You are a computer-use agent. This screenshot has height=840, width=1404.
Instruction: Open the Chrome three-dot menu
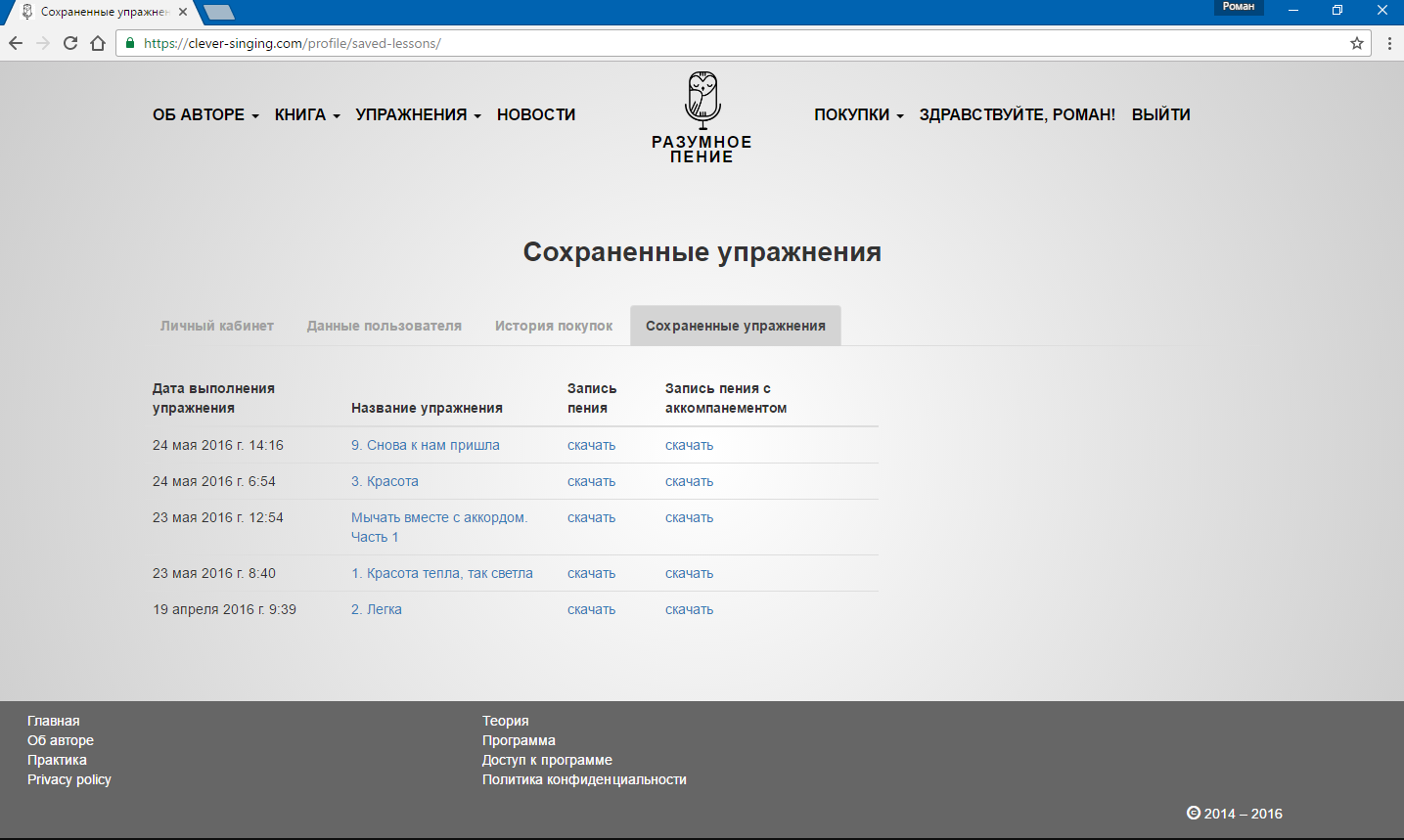coord(1389,43)
